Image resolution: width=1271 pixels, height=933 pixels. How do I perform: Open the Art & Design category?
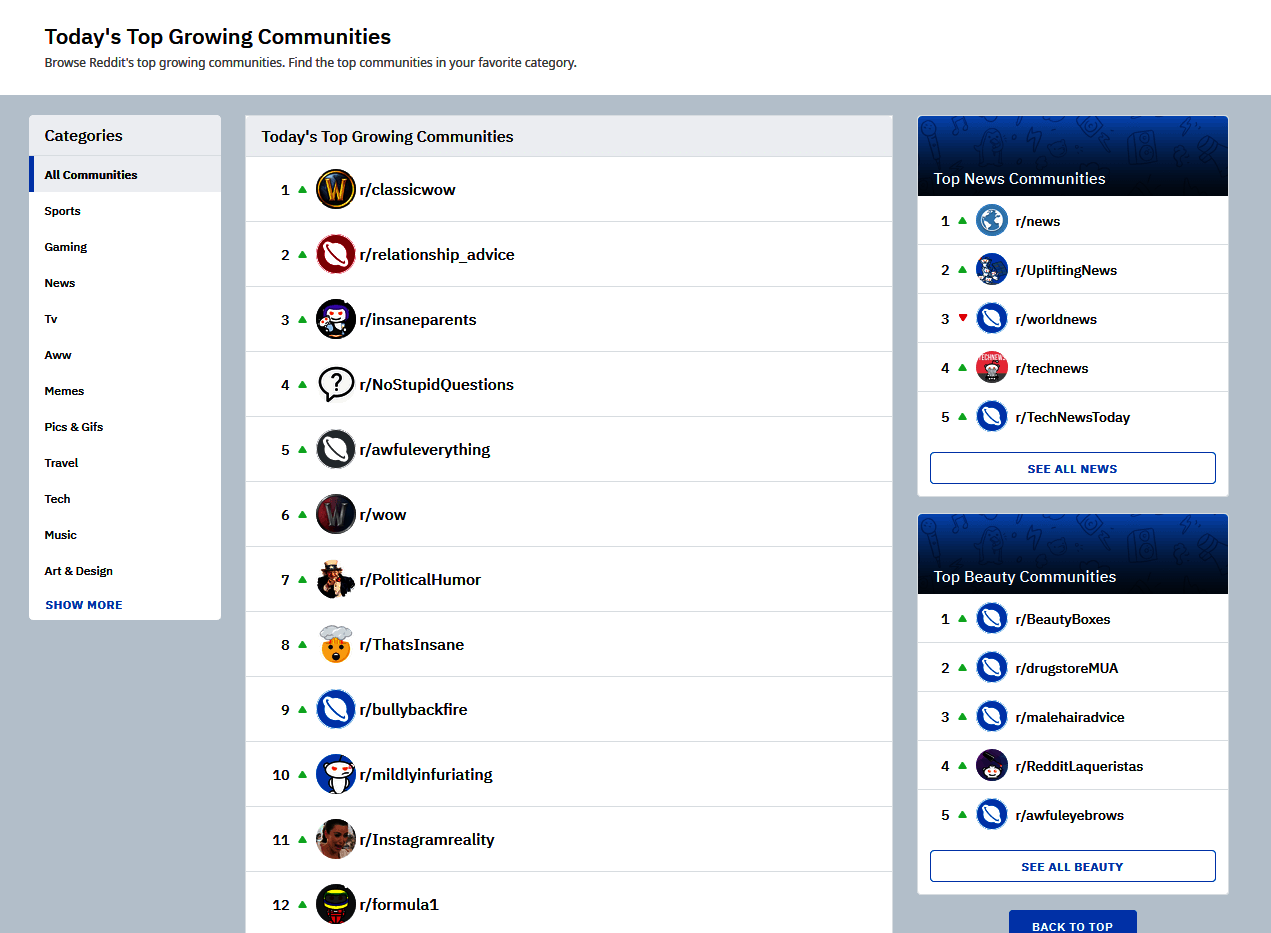point(79,571)
